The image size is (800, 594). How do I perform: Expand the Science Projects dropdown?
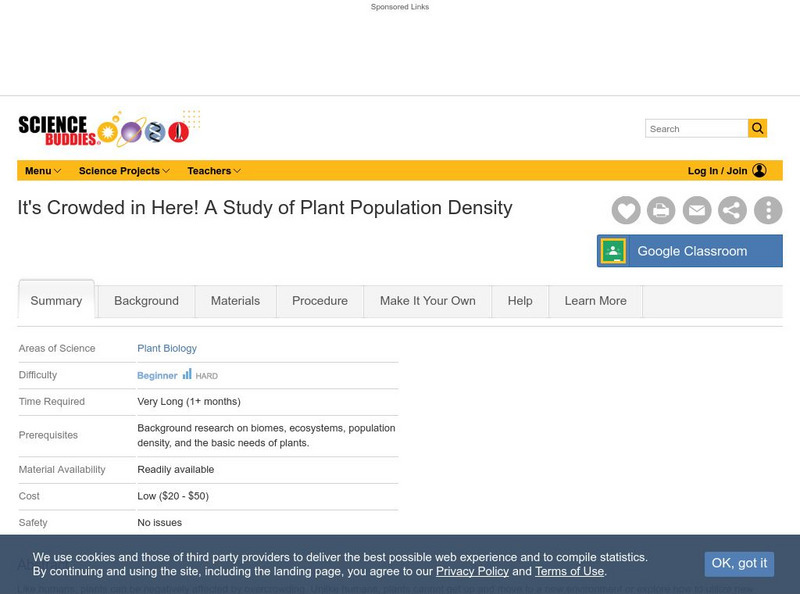(124, 171)
